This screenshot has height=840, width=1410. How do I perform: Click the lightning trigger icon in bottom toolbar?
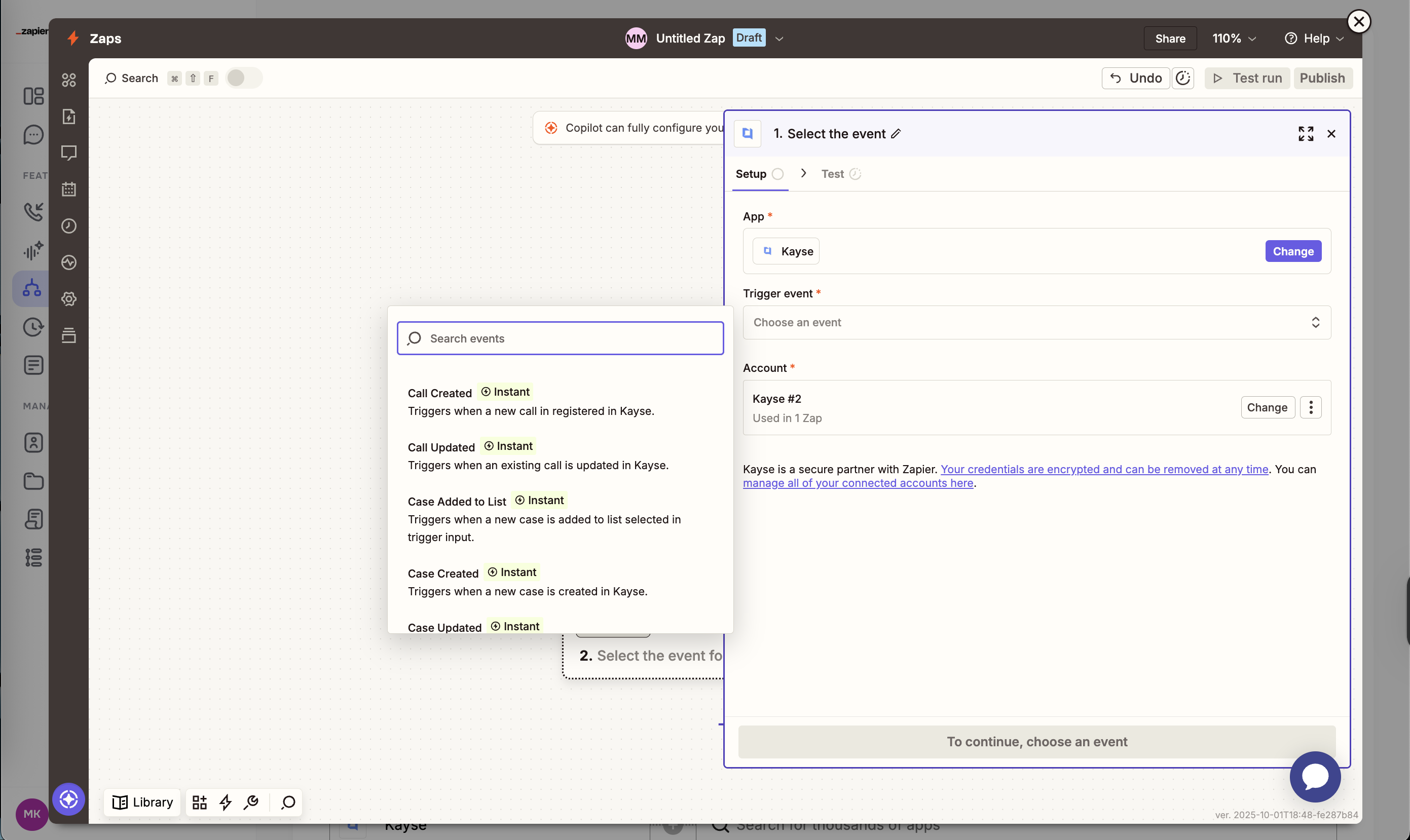226,803
